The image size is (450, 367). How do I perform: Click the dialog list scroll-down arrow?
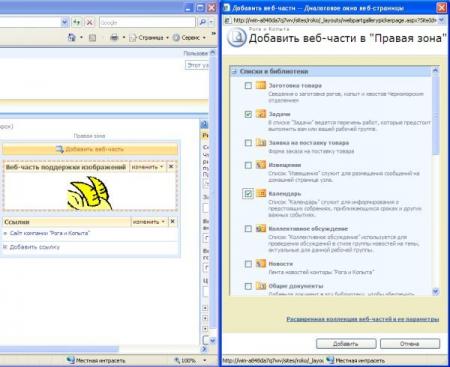(x=435, y=292)
